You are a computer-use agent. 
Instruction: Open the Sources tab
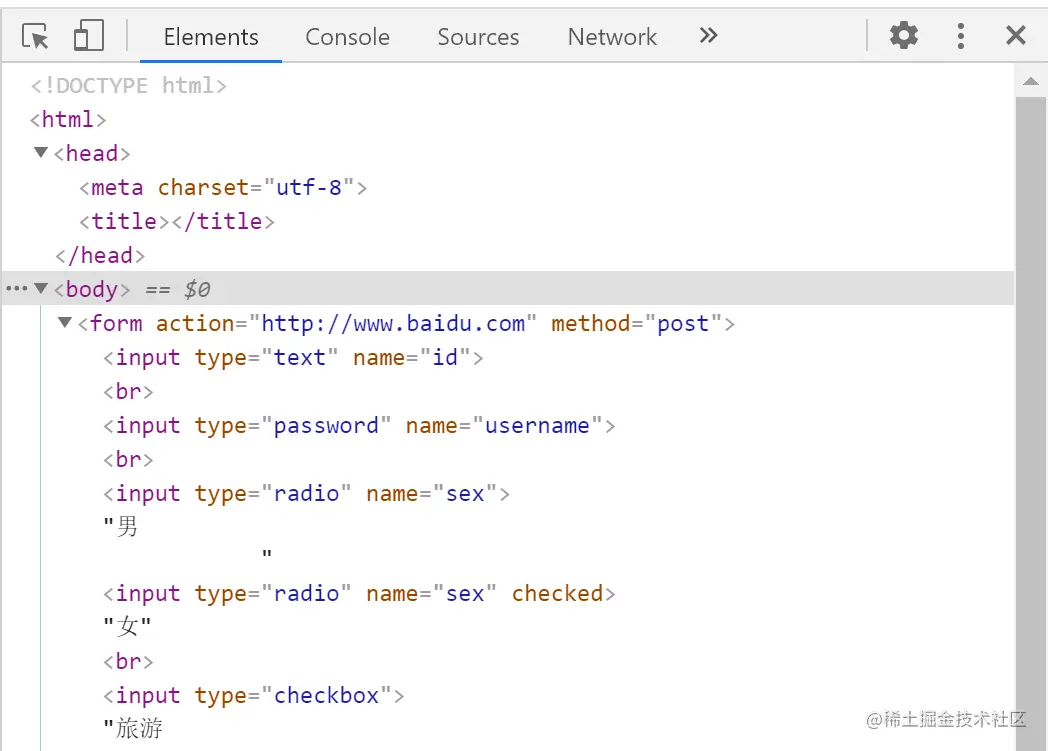(478, 37)
